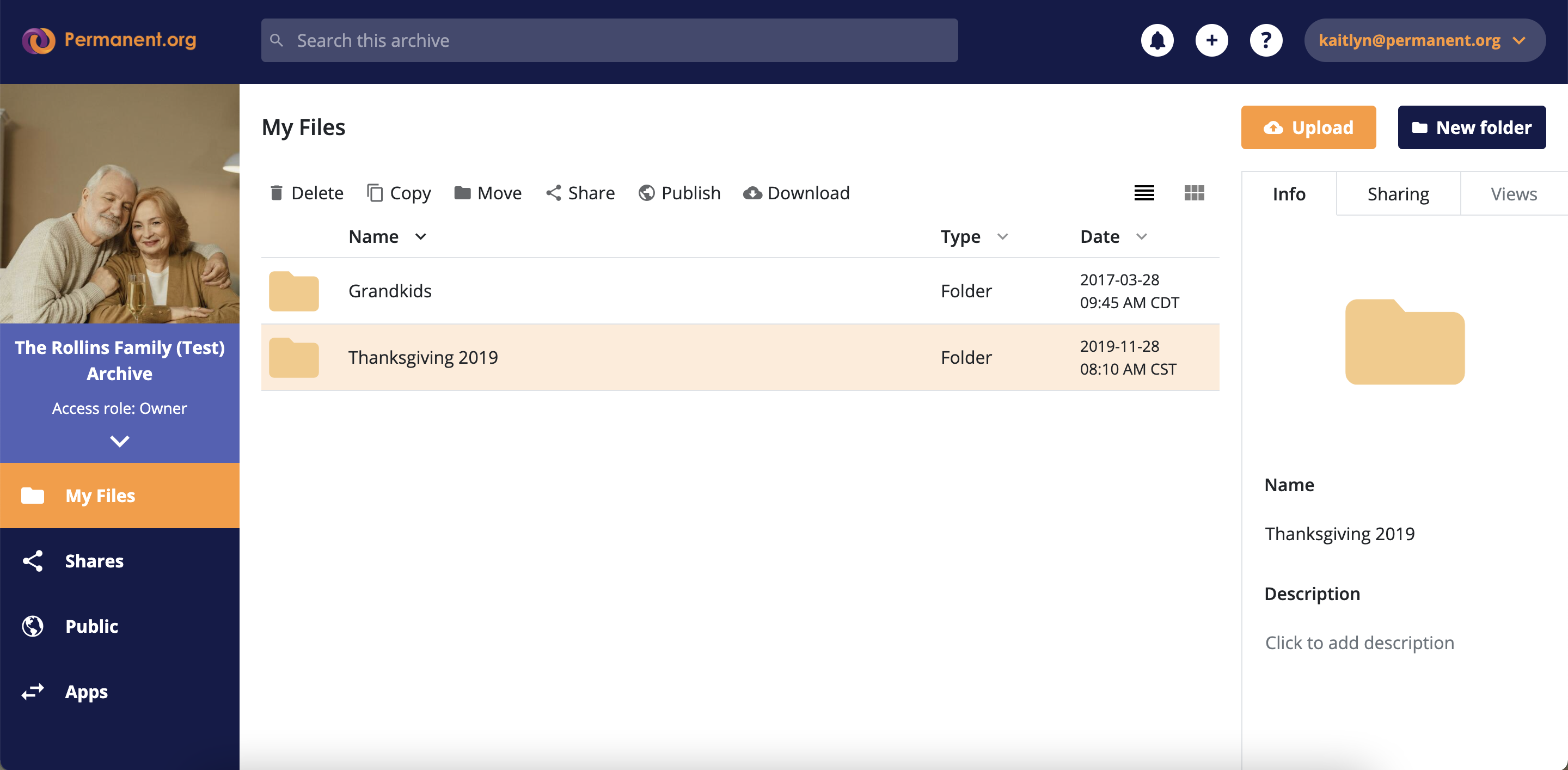This screenshot has height=770, width=1568.
Task: Click the plus icon in header
Action: [x=1211, y=40]
